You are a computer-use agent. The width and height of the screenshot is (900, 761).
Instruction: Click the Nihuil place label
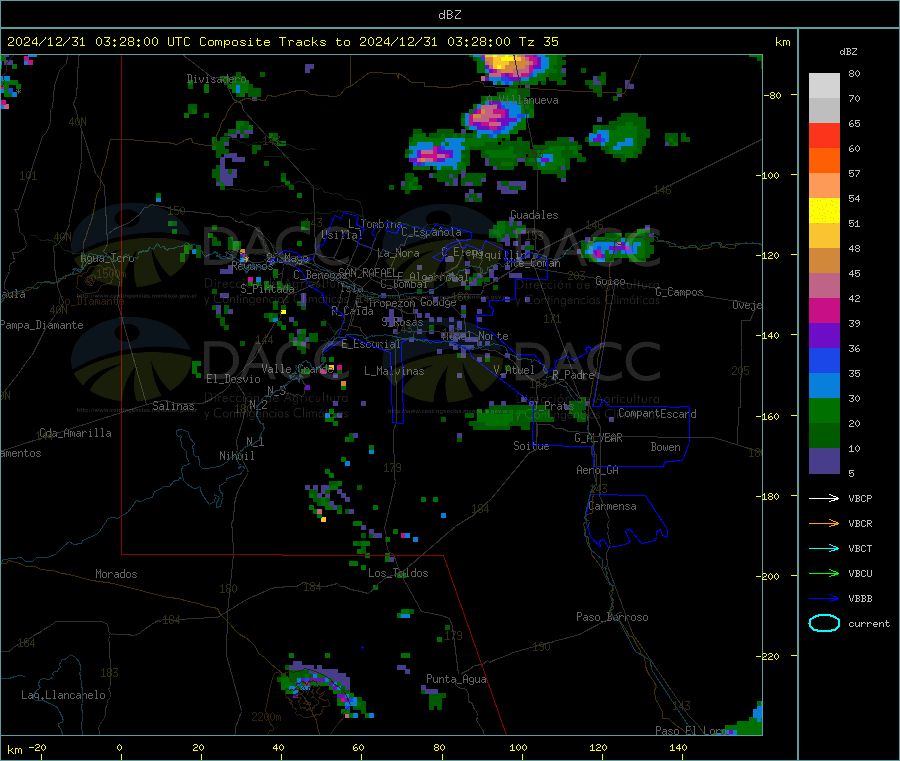coord(236,456)
